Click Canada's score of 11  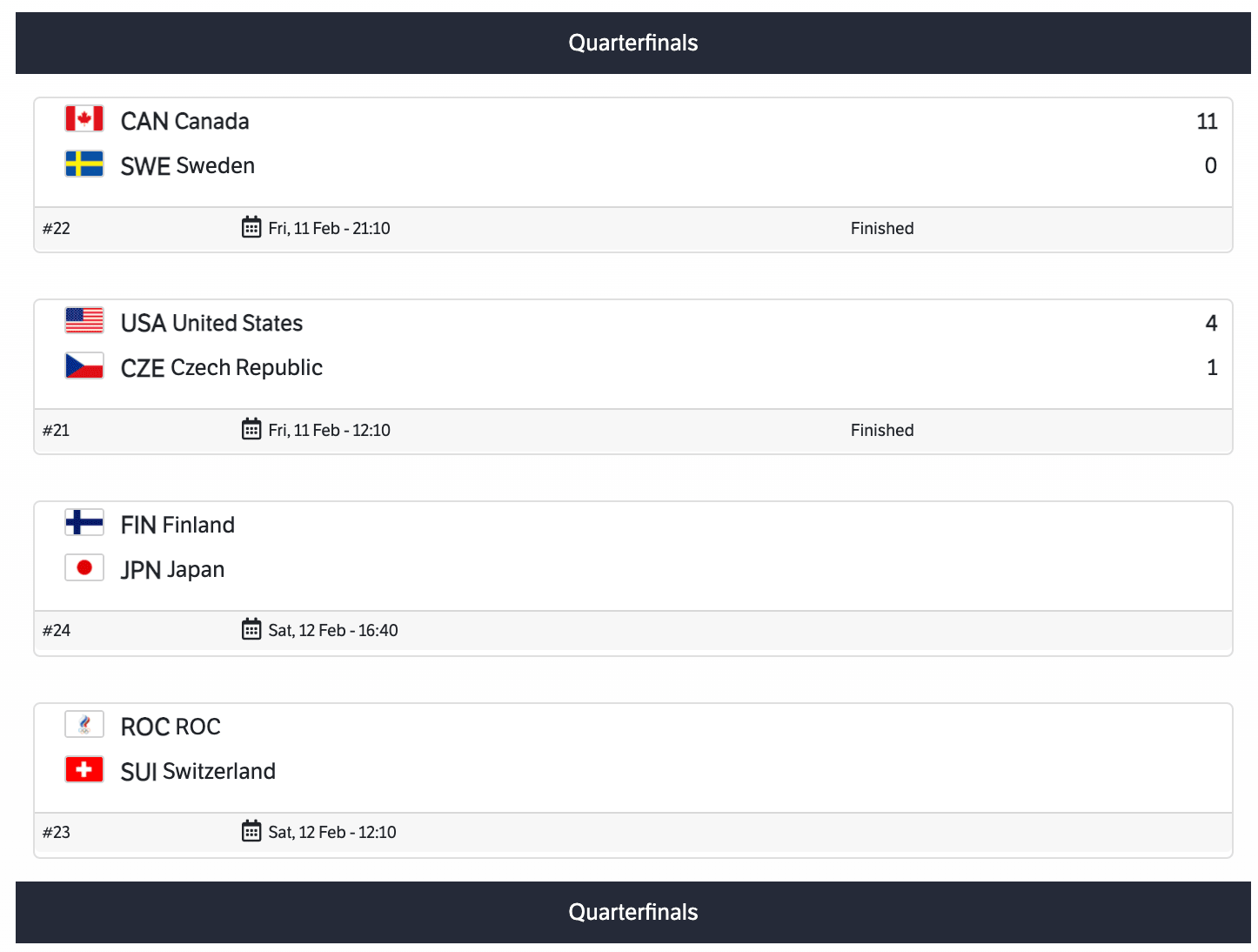(x=1206, y=122)
